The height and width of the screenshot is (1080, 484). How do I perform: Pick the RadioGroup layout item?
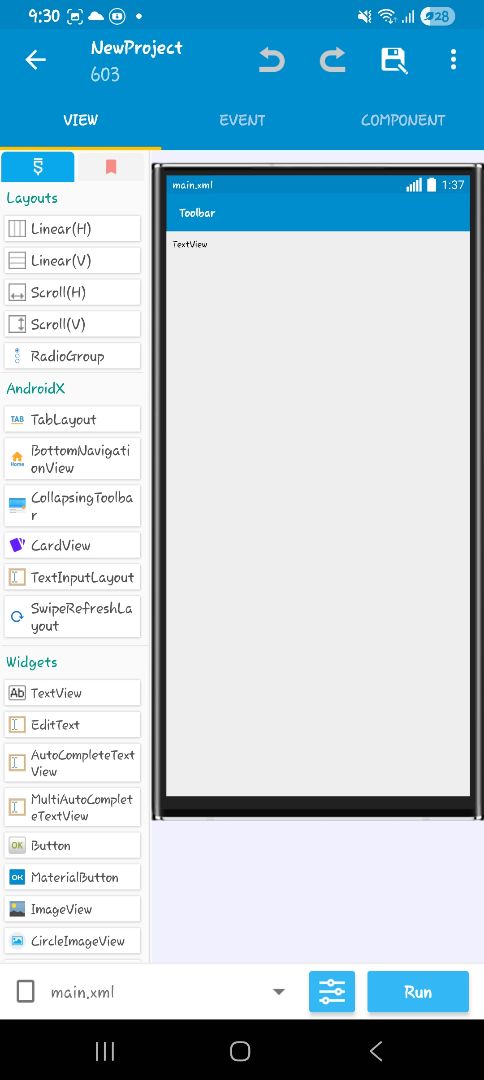pos(72,356)
